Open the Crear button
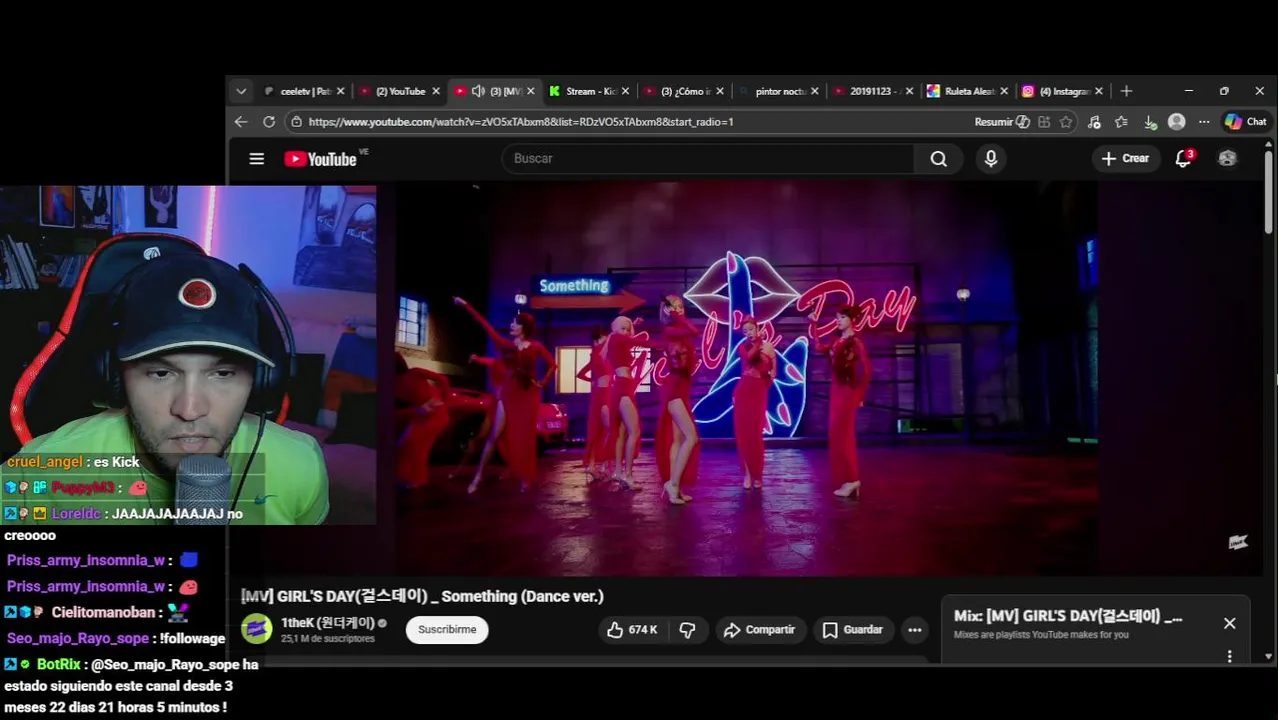 tap(1126, 159)
